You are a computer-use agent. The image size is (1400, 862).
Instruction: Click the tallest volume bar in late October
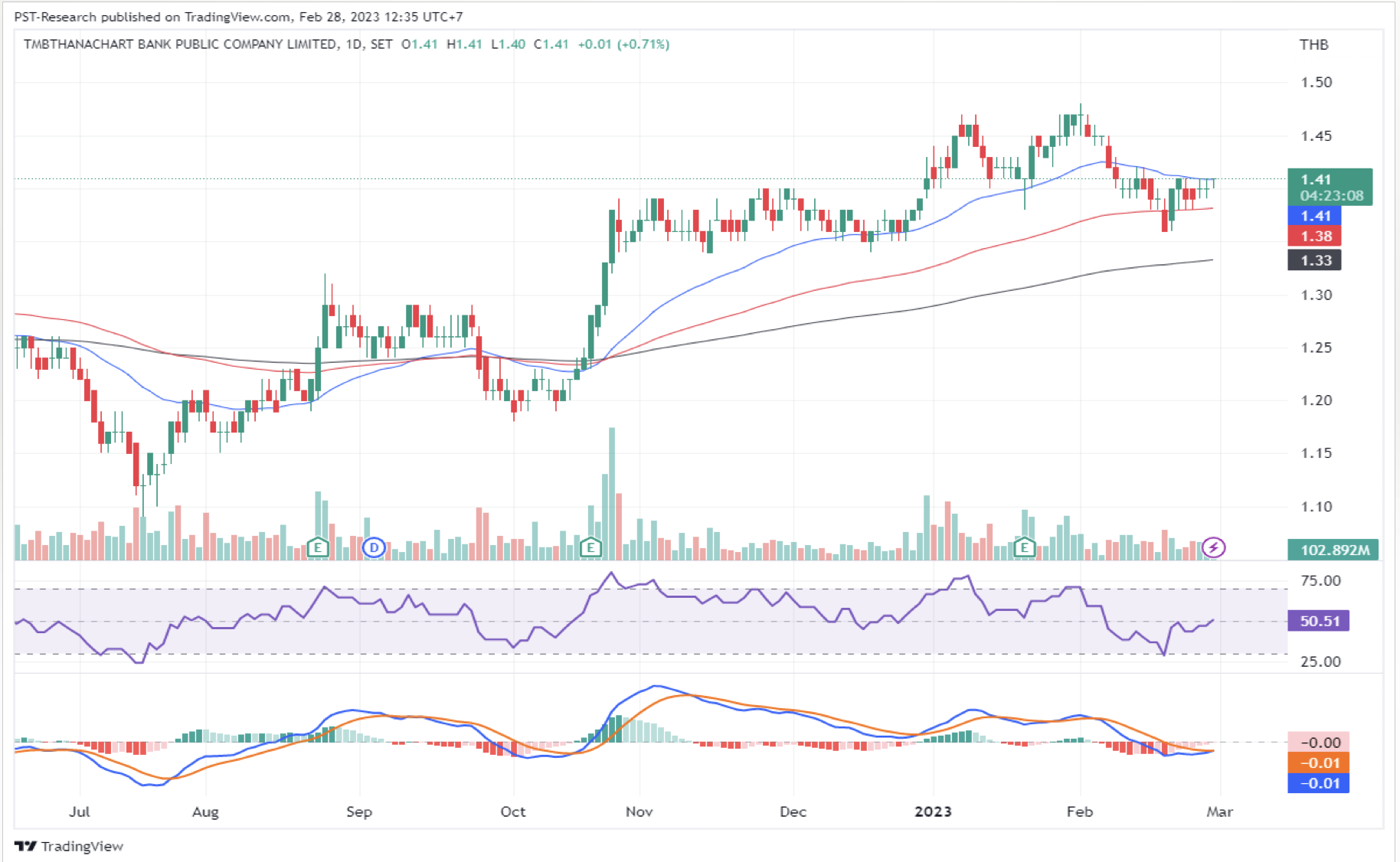[x=612, y=494]
